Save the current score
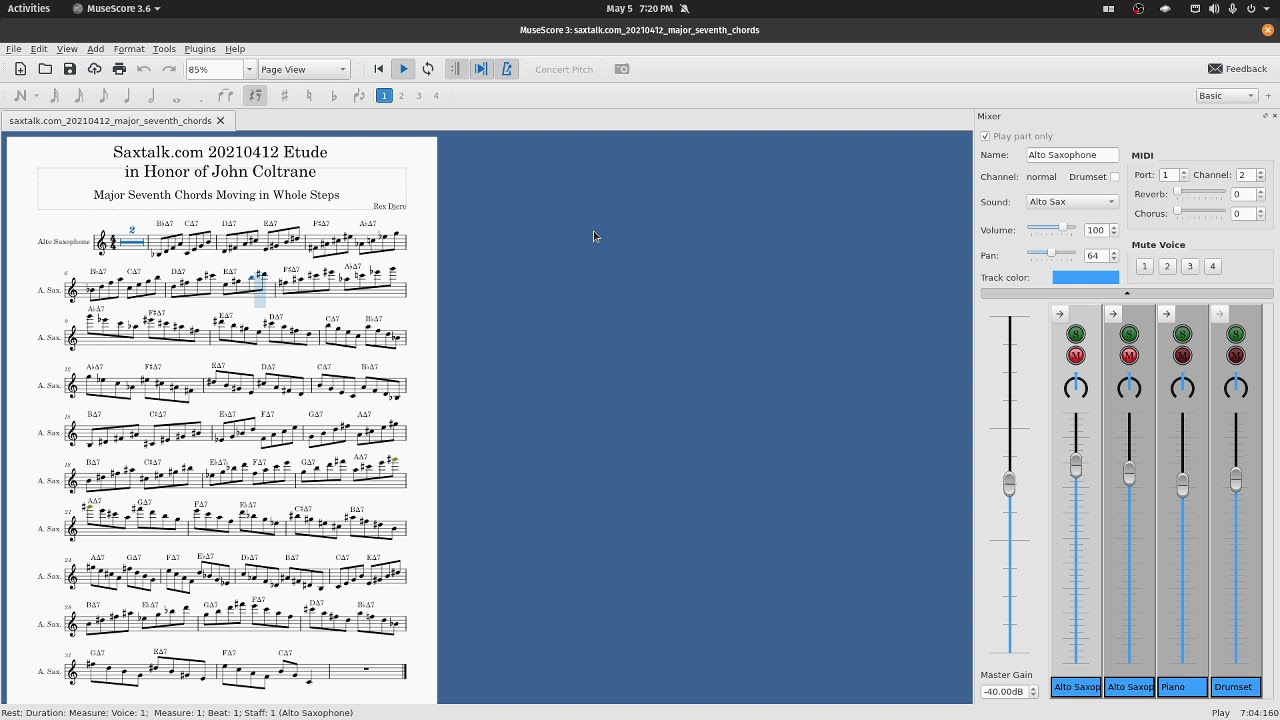This screenshot has width=1280, height=720. pos(69,69)
